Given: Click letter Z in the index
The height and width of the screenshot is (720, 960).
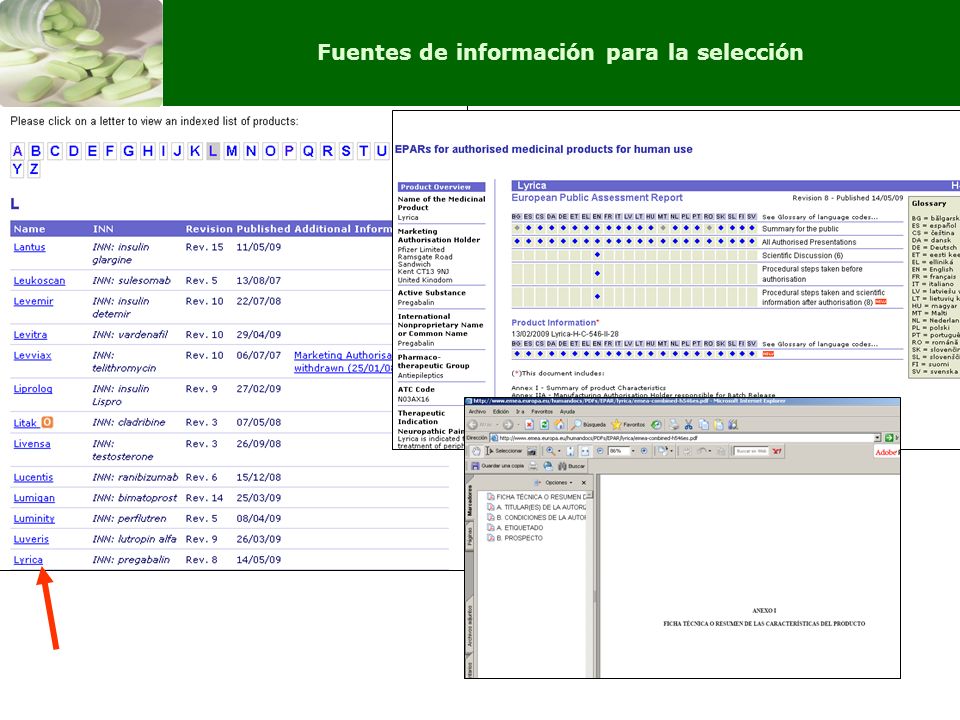Looking at the screenshot, I should 34,169.
